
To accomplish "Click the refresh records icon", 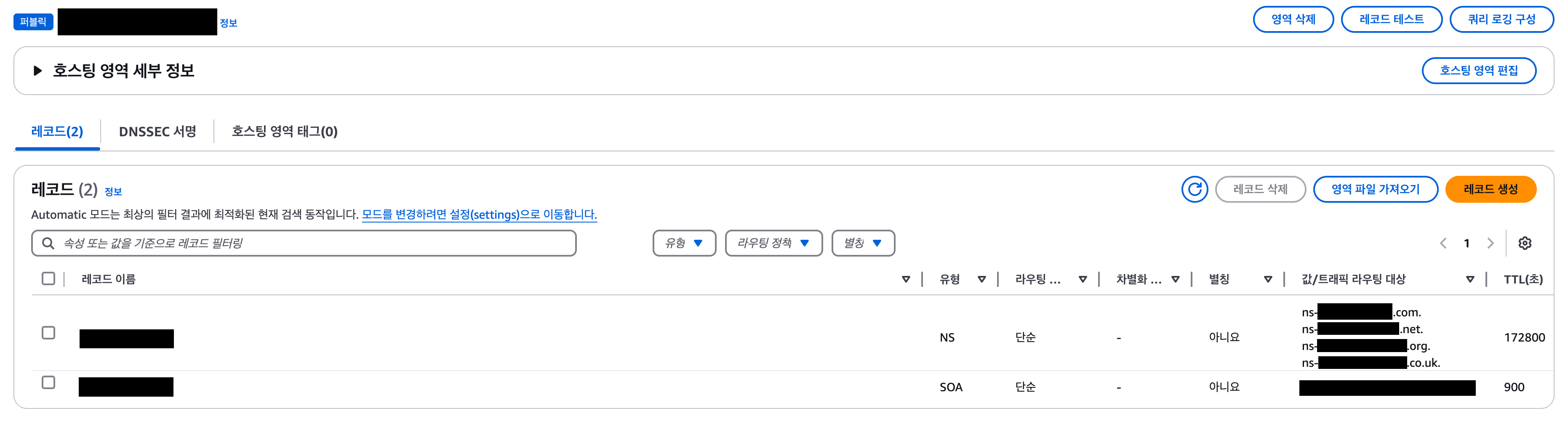I will point(1194,189).
